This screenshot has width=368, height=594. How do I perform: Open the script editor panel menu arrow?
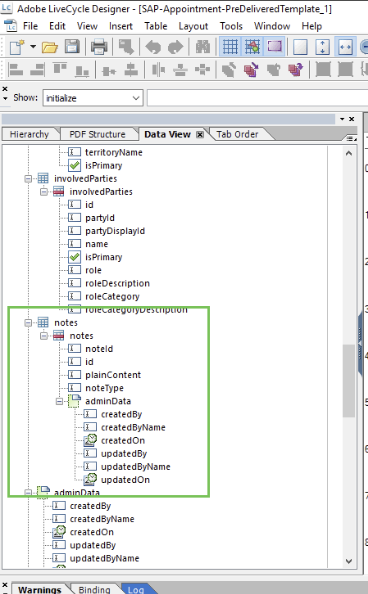click(x=5, y=98)
